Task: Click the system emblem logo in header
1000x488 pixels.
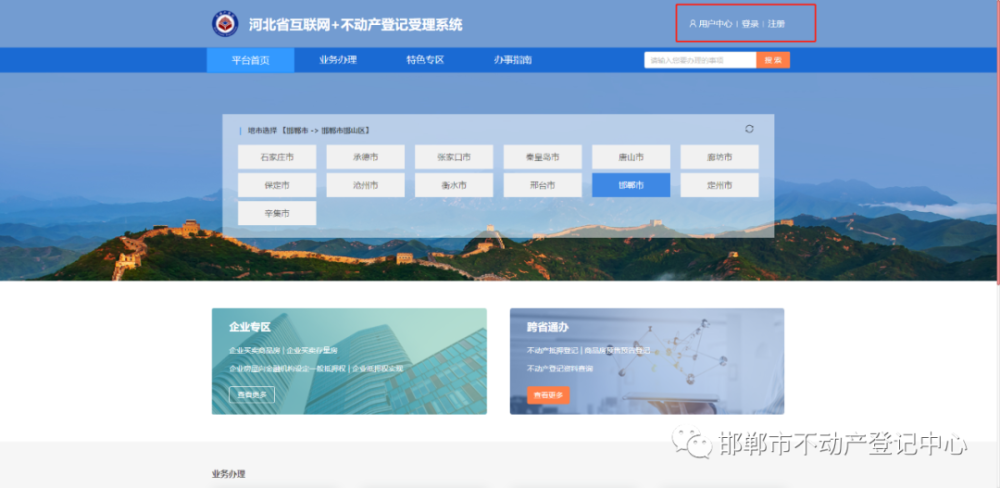Action: pyautogui.click(x=225, y=24)
